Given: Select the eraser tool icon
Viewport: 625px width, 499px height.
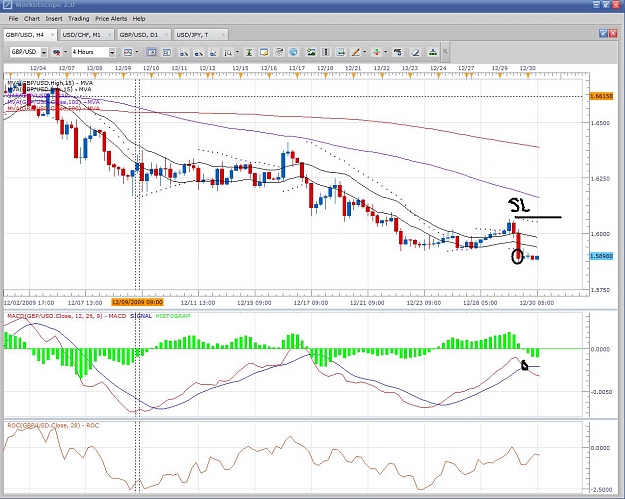Looking at the screenshot, I should [415, 52].
